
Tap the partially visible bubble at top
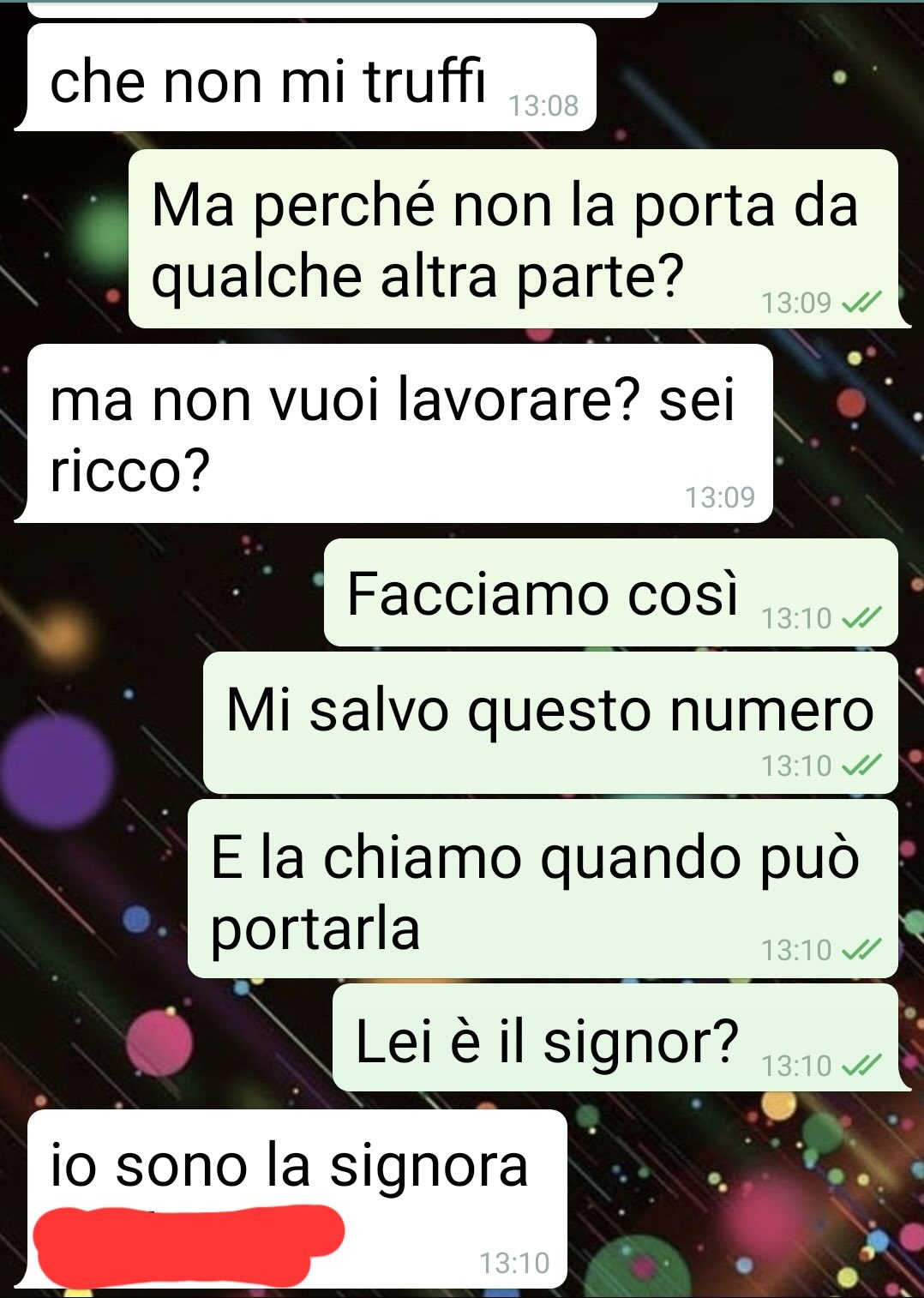point(343,9)
